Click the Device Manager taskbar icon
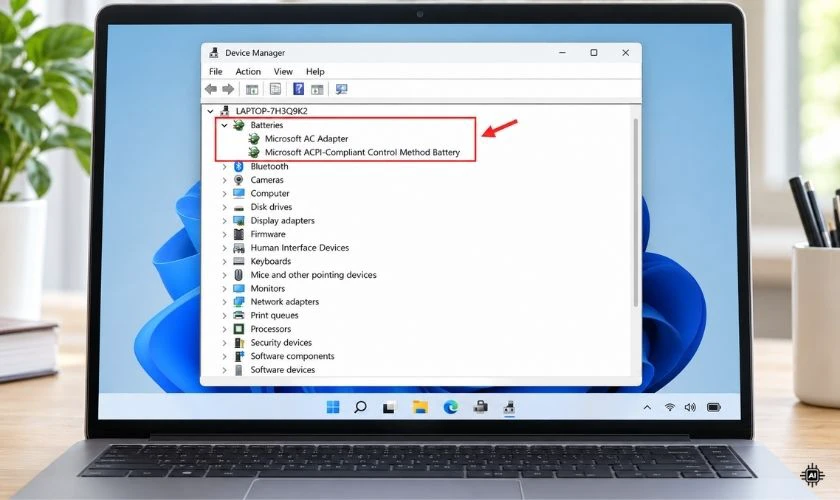The image size is (840, 500). [509, 407]
